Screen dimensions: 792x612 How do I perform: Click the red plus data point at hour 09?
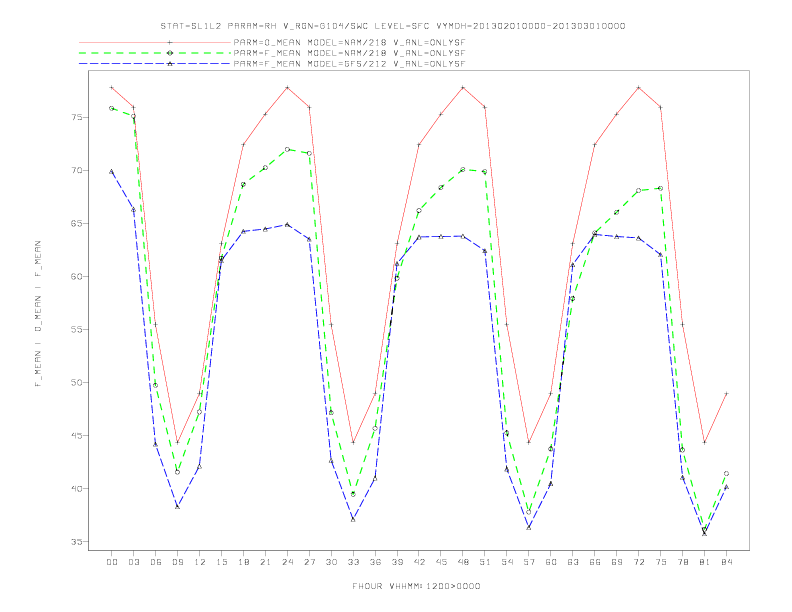[177, 442]
